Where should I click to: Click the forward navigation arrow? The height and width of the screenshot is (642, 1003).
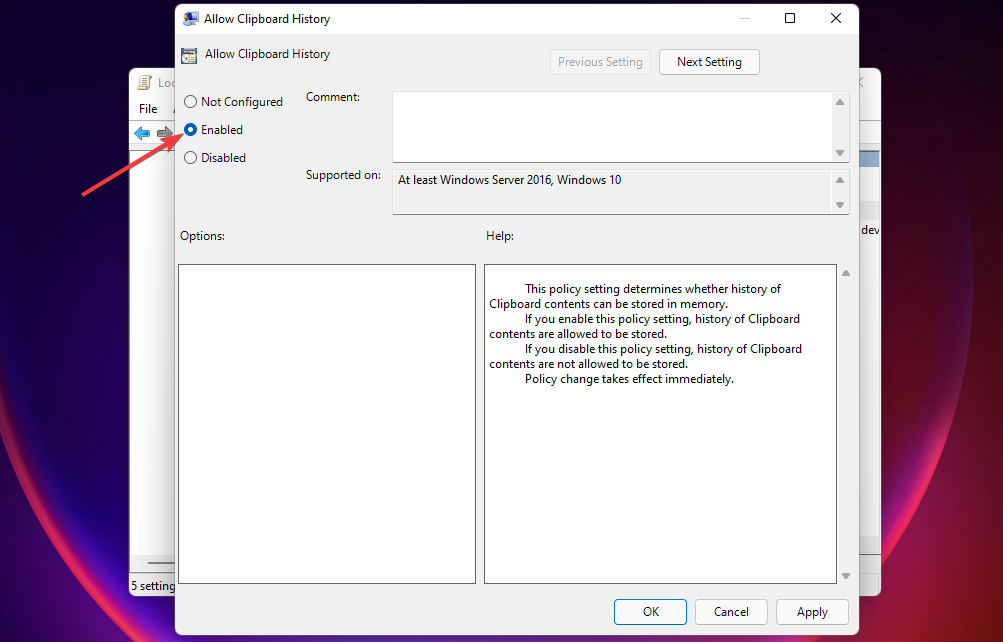coord(163,133)
